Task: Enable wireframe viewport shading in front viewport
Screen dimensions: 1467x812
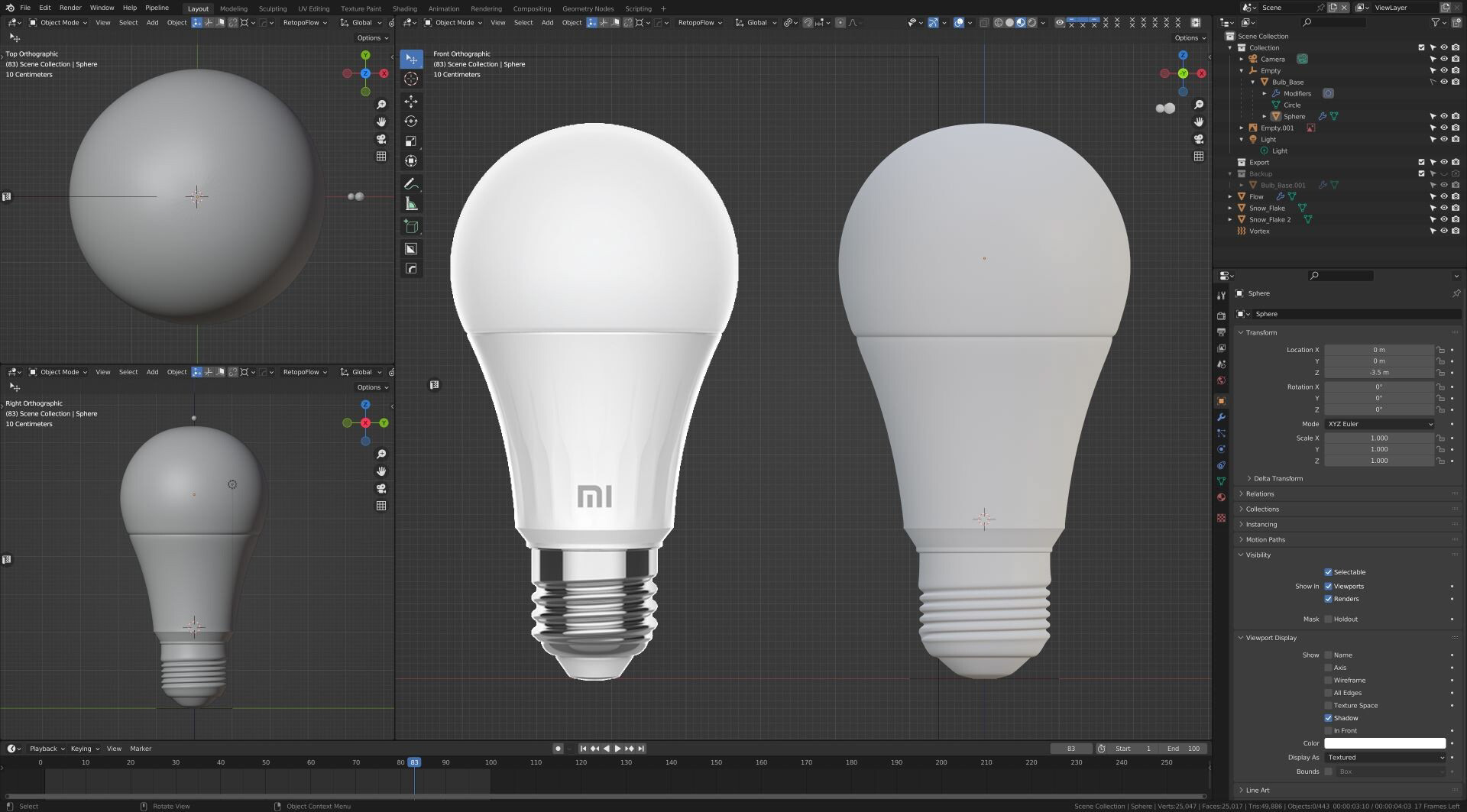Action: pyautogui.click(x=998, y=23)
